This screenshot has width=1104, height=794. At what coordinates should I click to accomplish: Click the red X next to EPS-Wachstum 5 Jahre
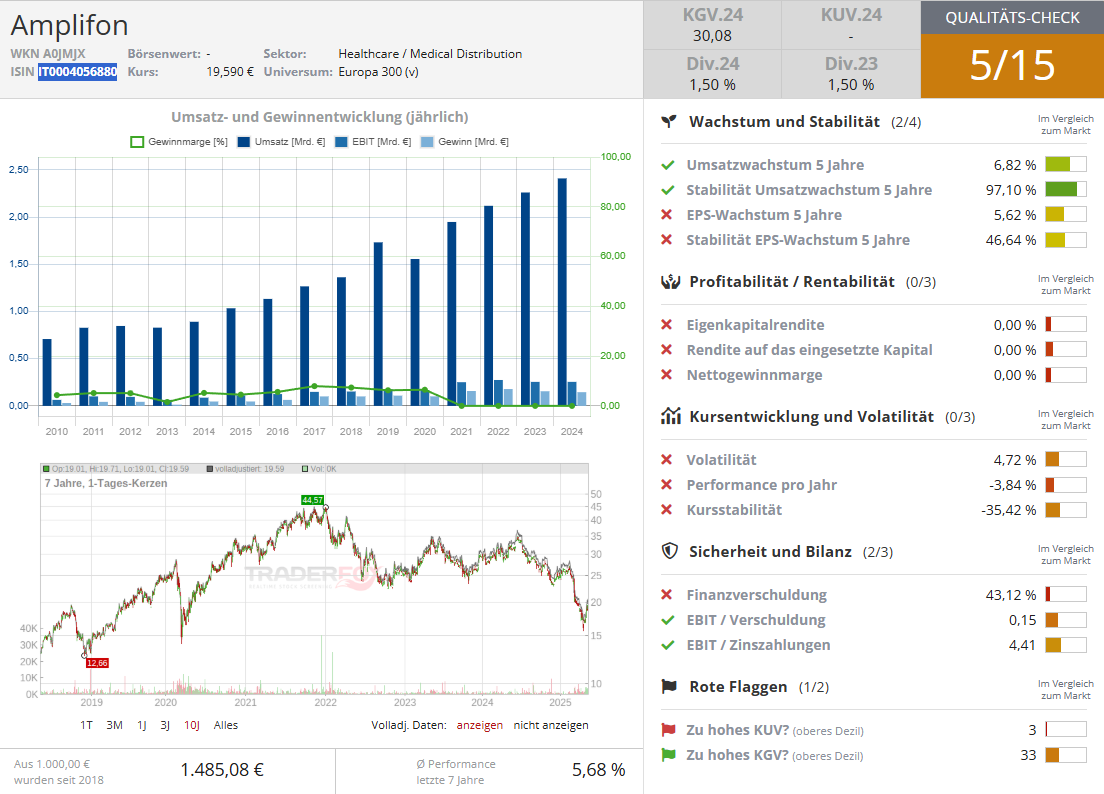[667, 215]
